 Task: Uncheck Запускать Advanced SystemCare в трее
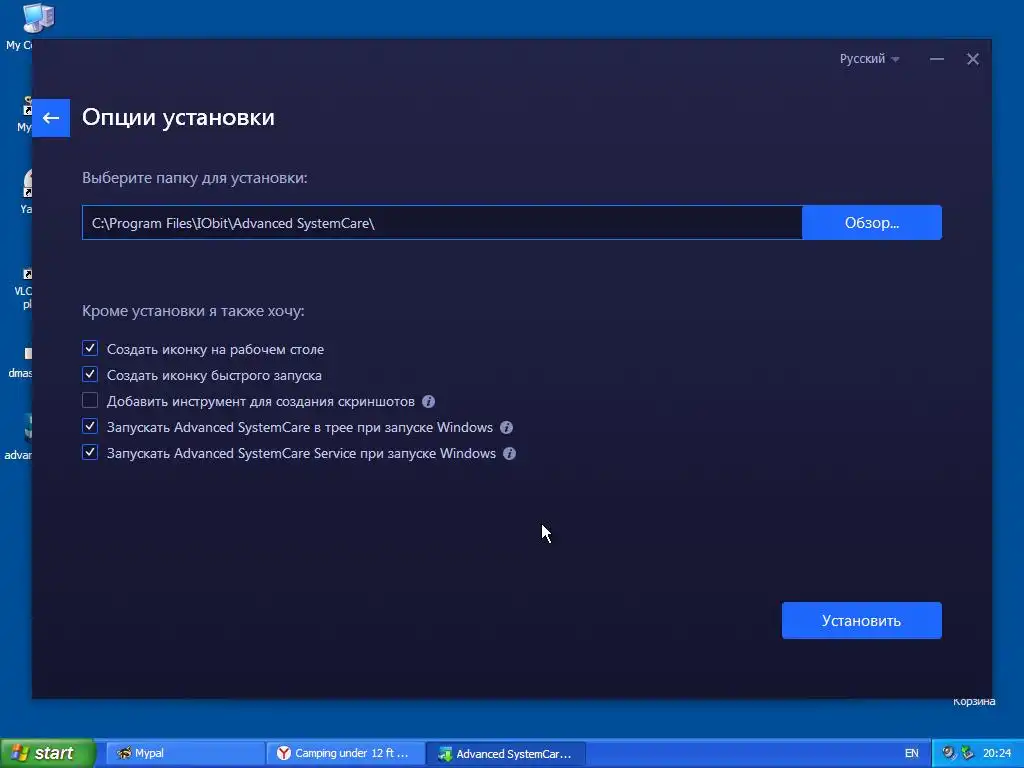(90, 426)
